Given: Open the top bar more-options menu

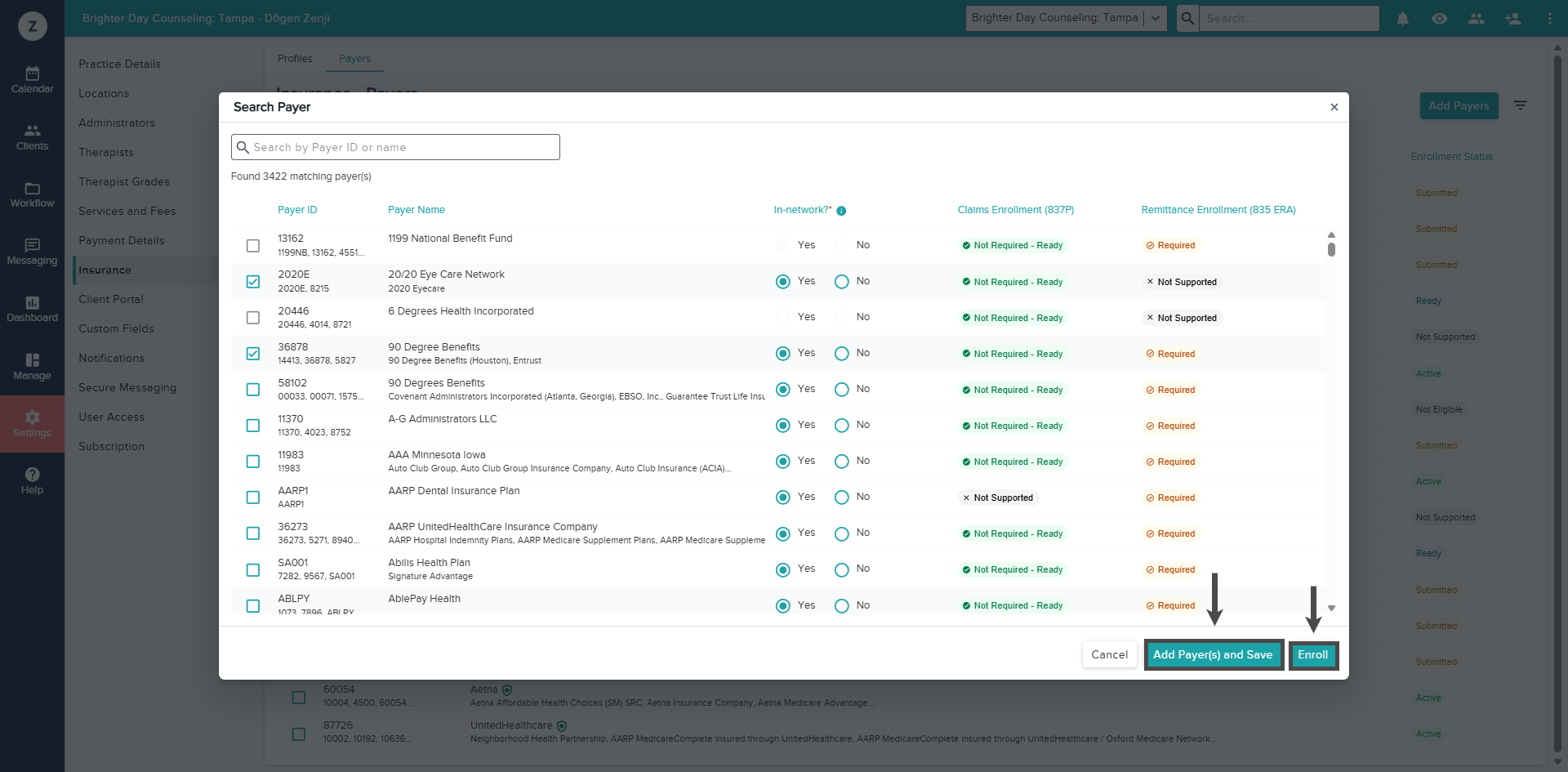Looking at the screenshot, I should tap(1549, 18).
